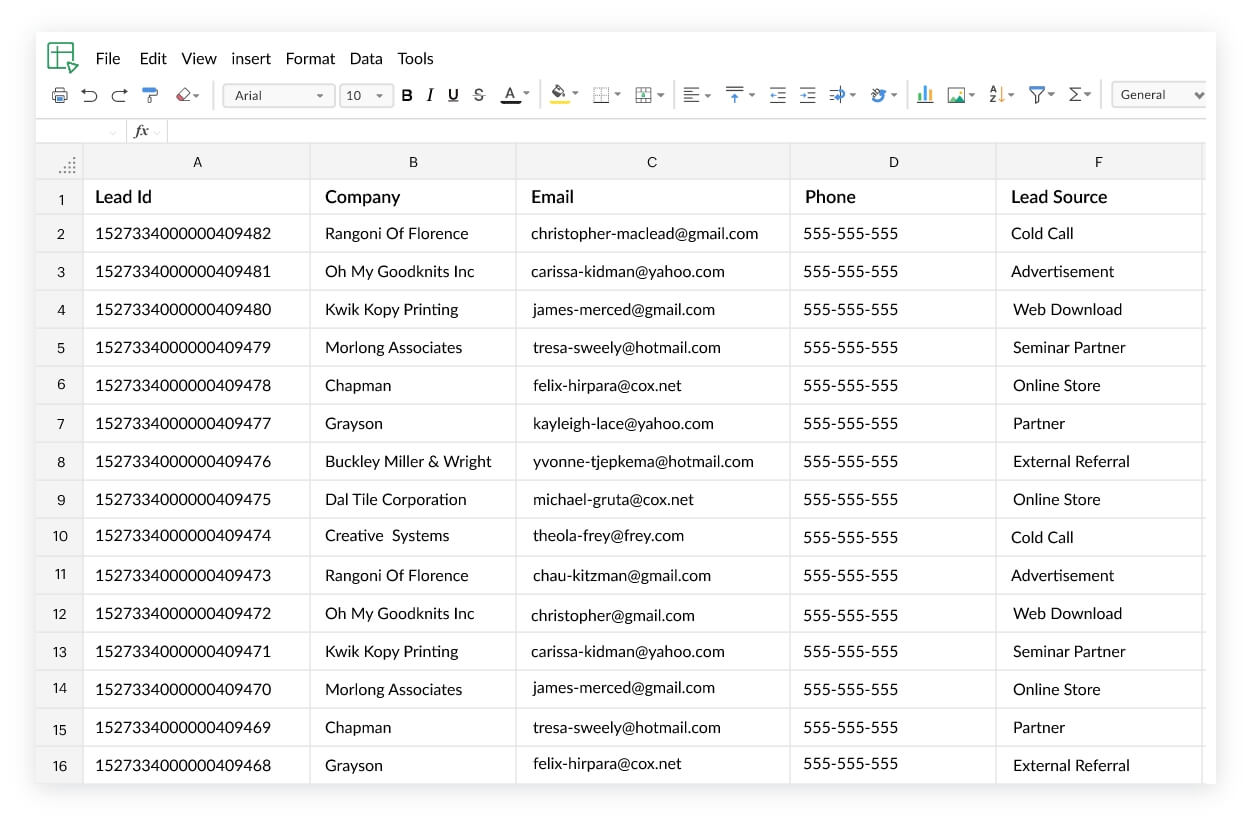Select cell 1527334000000409468
Screen dimensions: 1252x824
(x=197, y=766)
